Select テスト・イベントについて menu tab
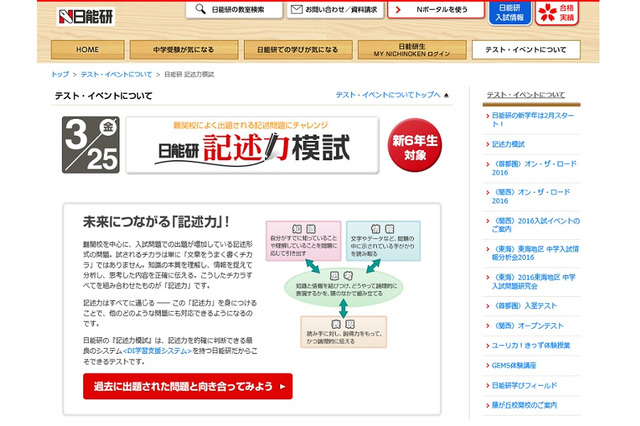Image resolution: width=640 pixels, height=426 pixels. [x=526, y=50]
